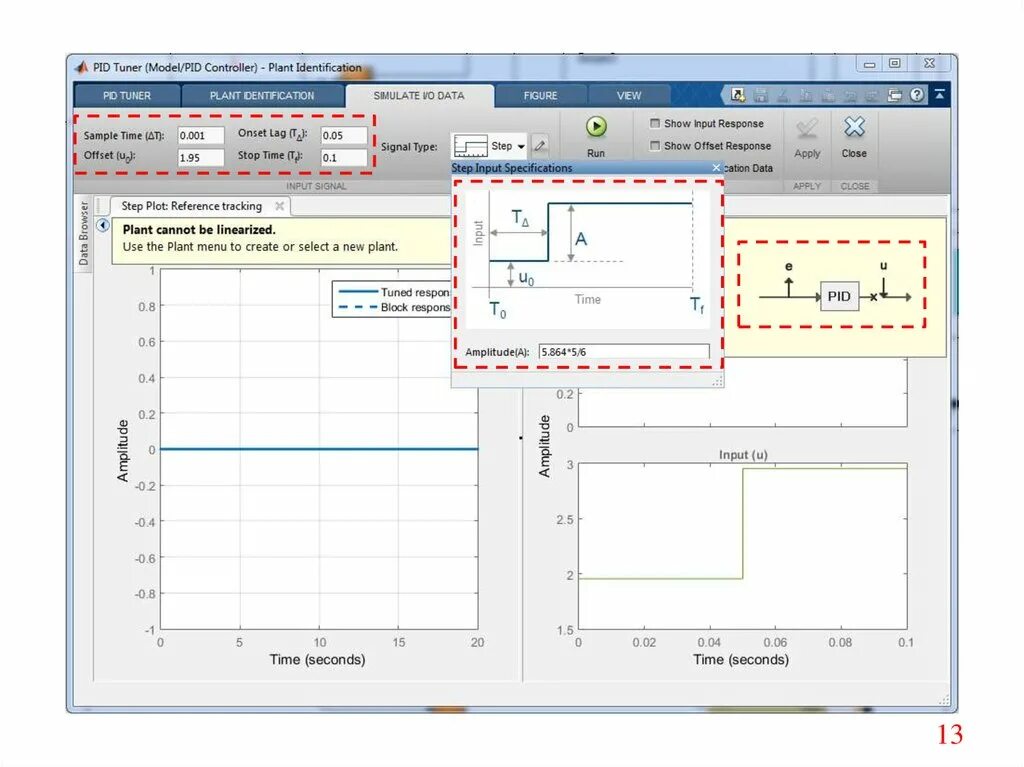Click the save icon in the quick access bar
Screen dimensions: 1024x767
coord(760,95)
